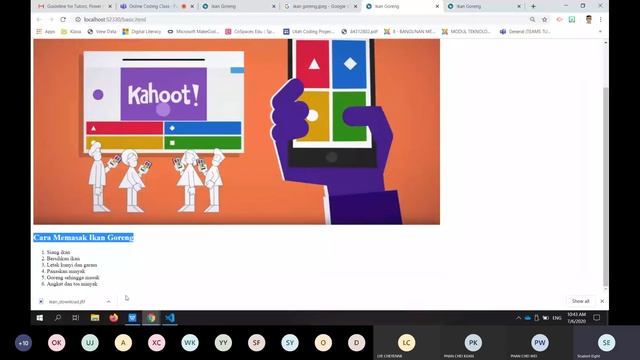Viewport: 640px width, 360px height.
Task: Switch to Chrome on the taskbar
Action: (x=151, y=318)
